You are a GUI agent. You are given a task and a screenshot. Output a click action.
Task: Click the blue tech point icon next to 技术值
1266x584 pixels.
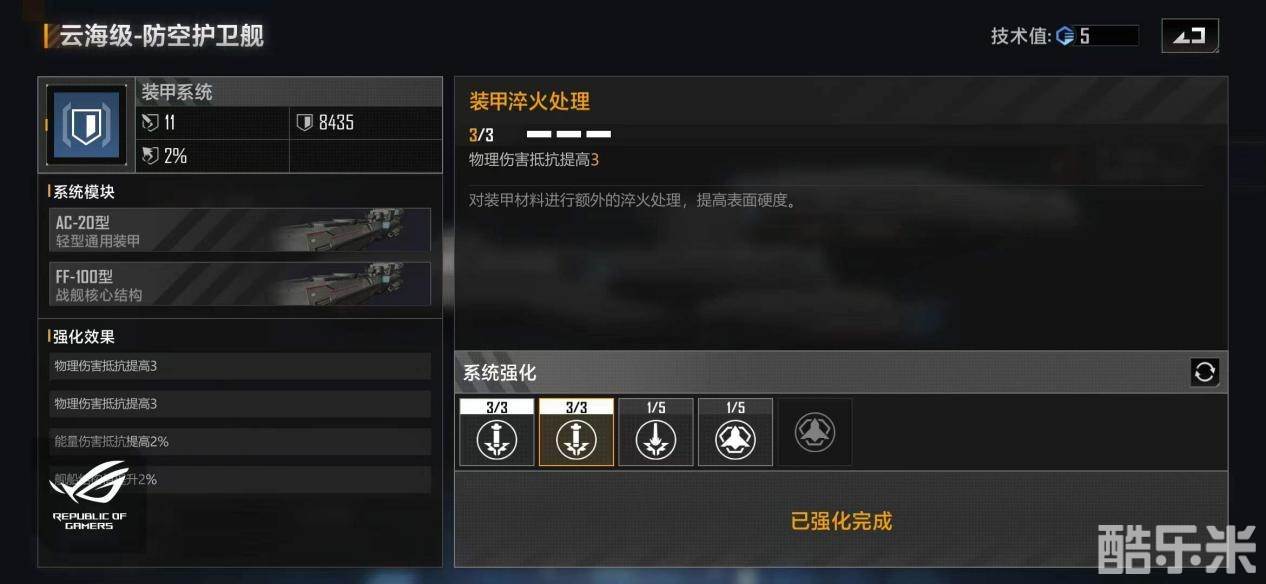pyautogui.click(x=1065, y=36)
